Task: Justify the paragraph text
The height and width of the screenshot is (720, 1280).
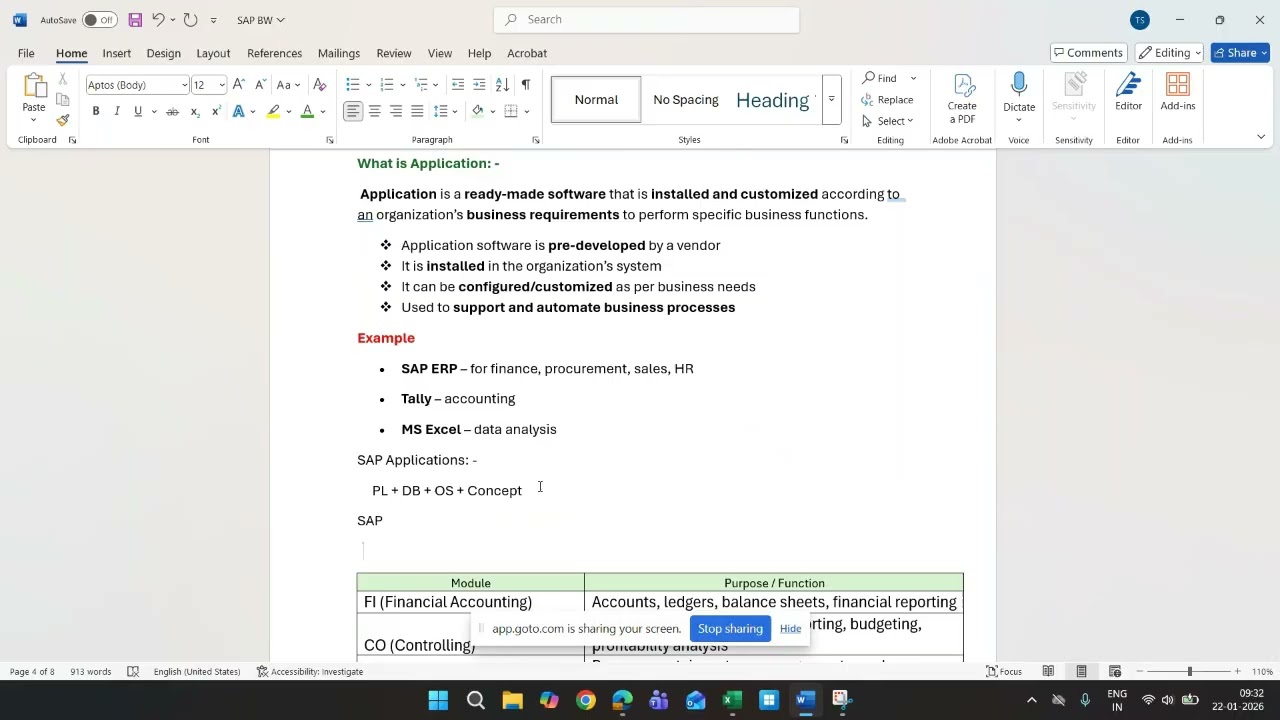Action: coord(417,111)
